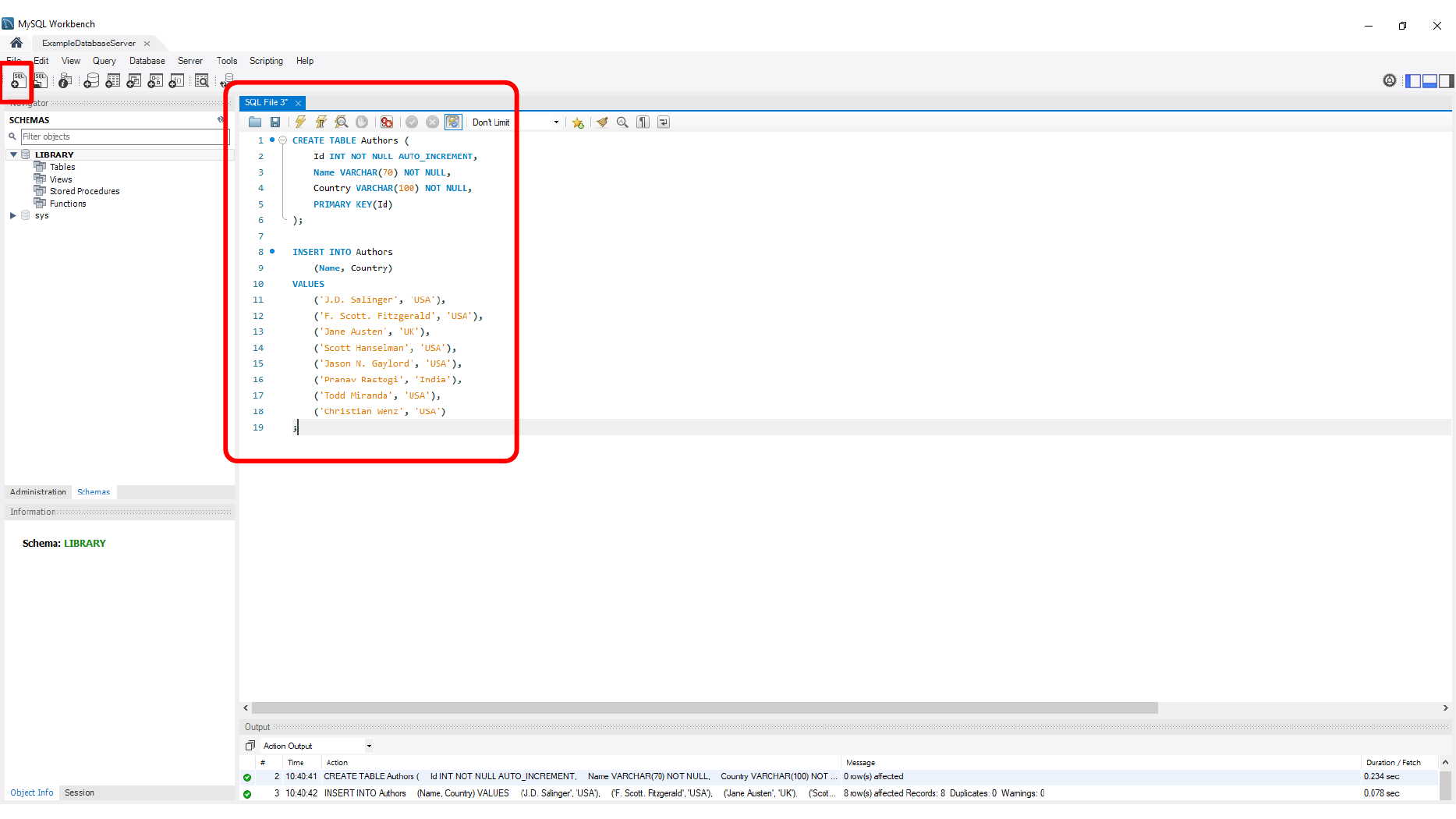This screenshot has height=819, width=1456.
Task: Select Functions under LIBRARY schema
Action: (x=68, y=204)
